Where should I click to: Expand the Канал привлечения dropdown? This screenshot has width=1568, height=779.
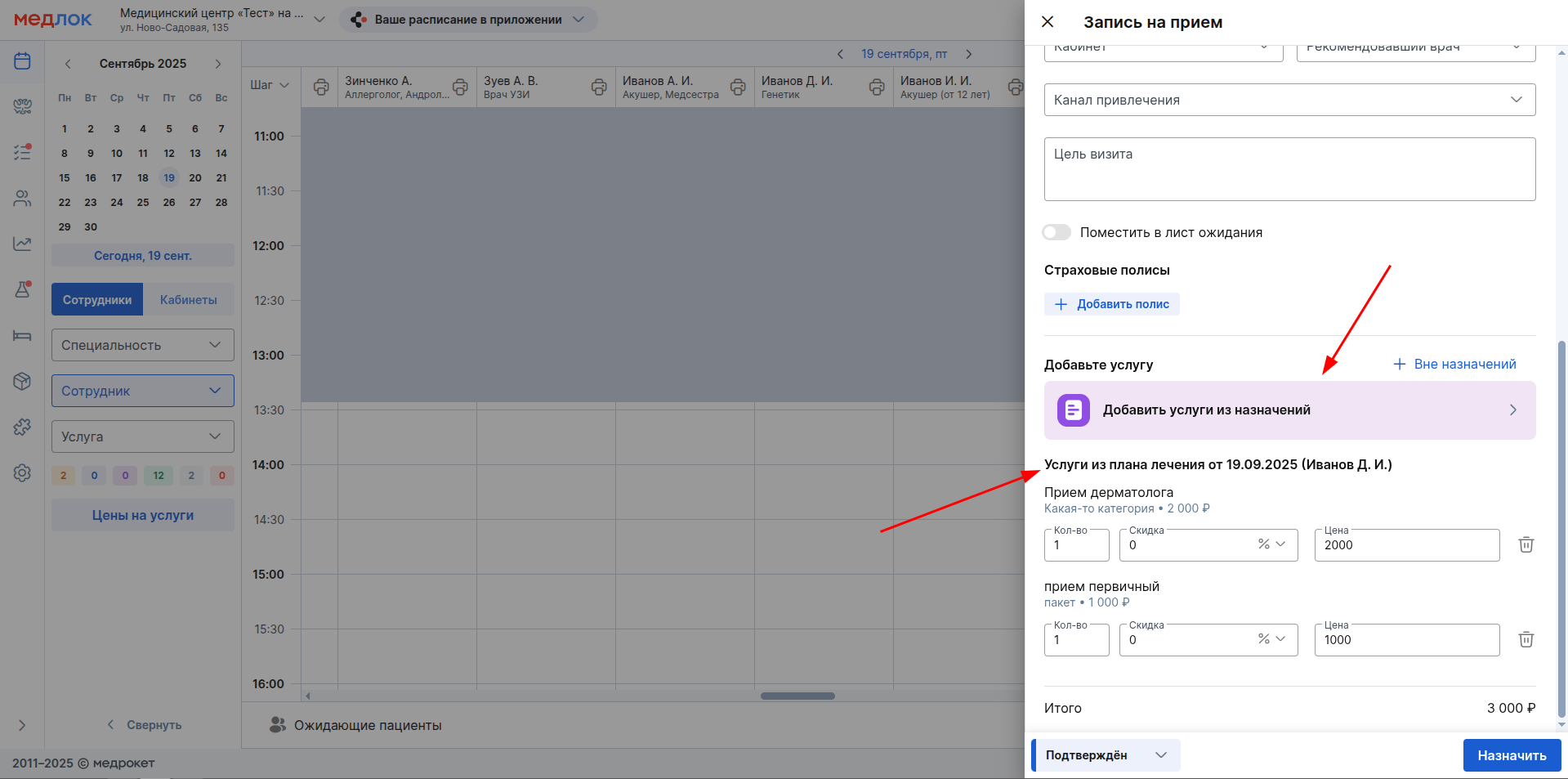click(x=1289, y=100)
